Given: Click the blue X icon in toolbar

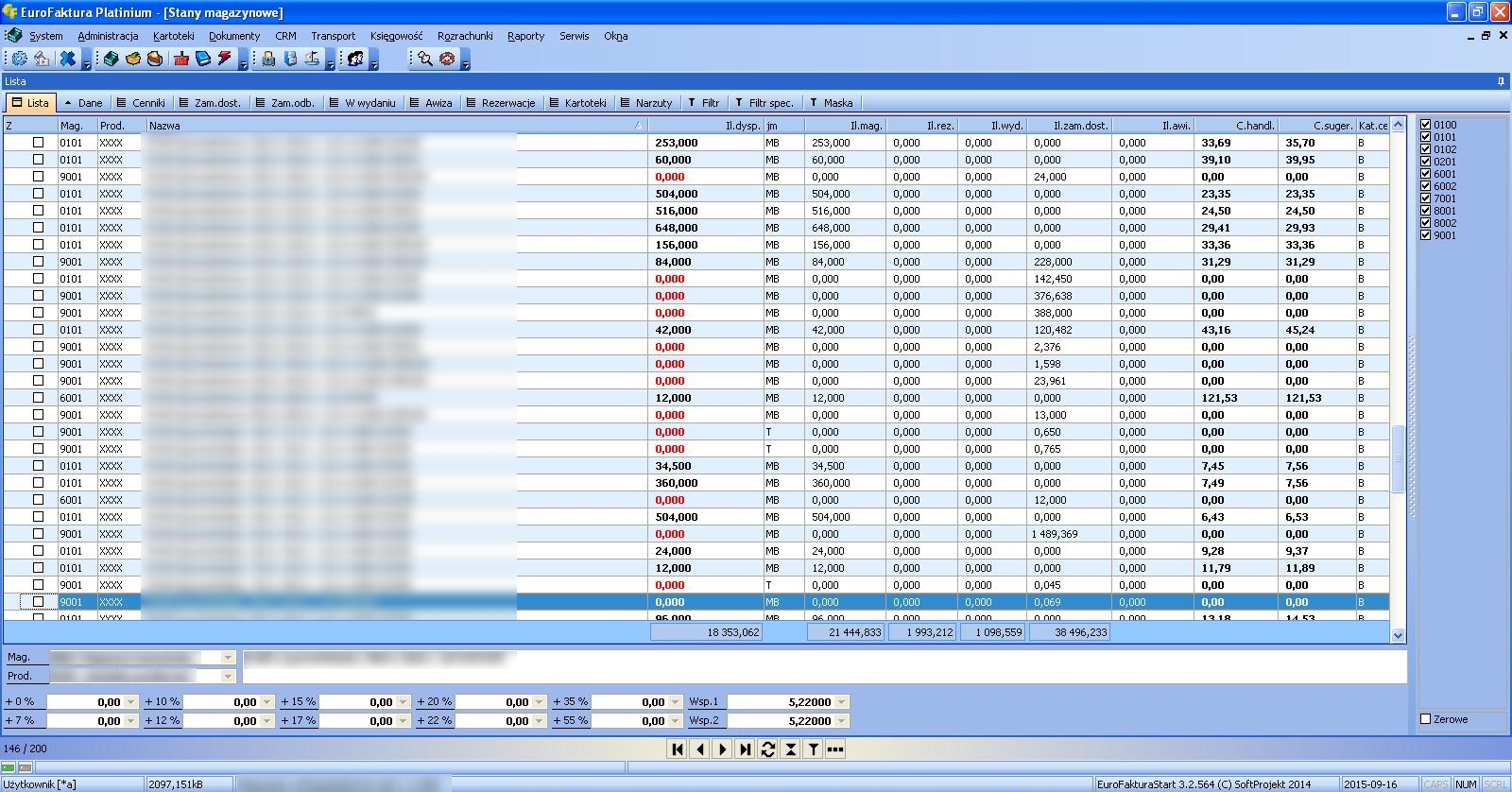Looking at the screenshot, I should point(67,59).
